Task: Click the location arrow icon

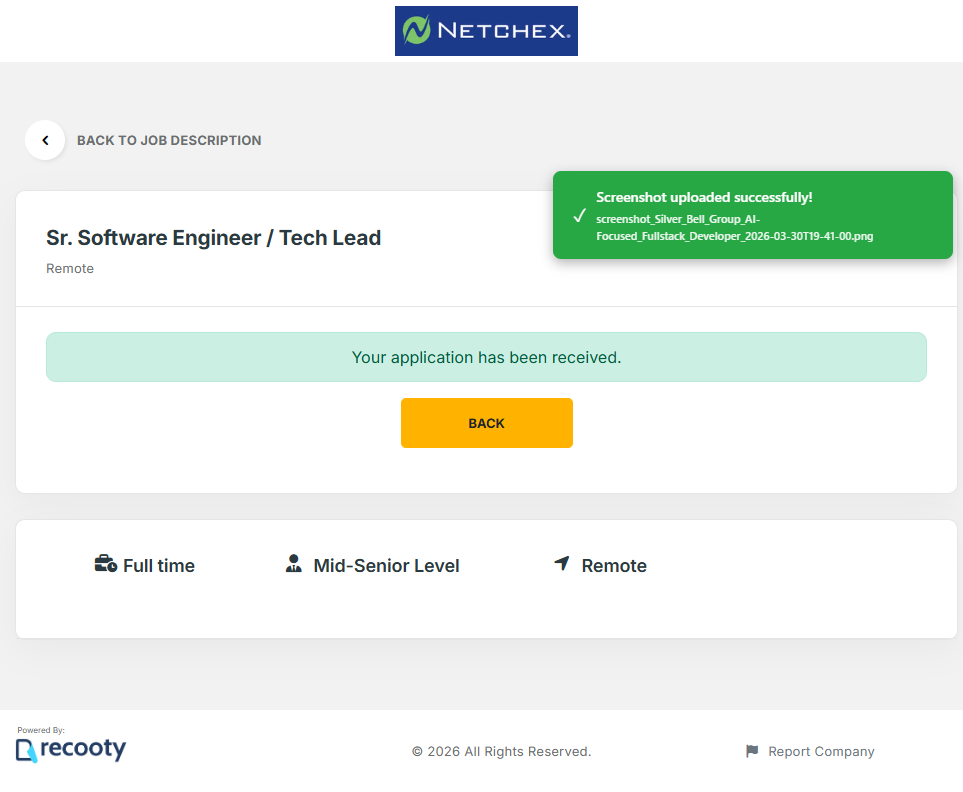Action: (562, 564)
